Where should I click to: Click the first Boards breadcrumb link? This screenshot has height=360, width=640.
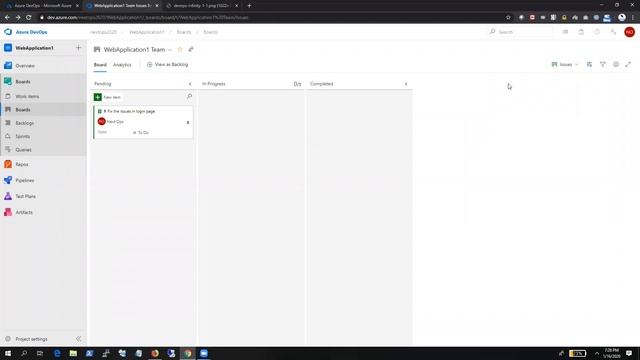coord(184,32)
